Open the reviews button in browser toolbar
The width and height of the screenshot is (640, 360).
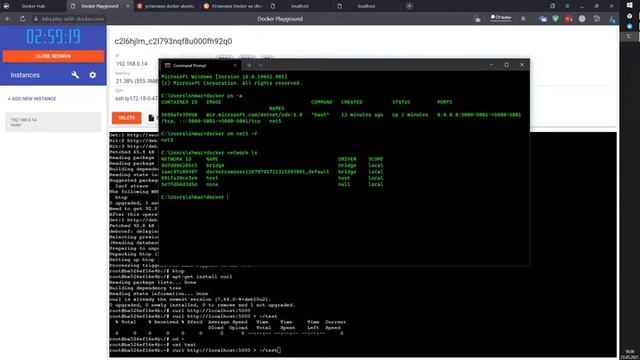[x=501, y=18]
